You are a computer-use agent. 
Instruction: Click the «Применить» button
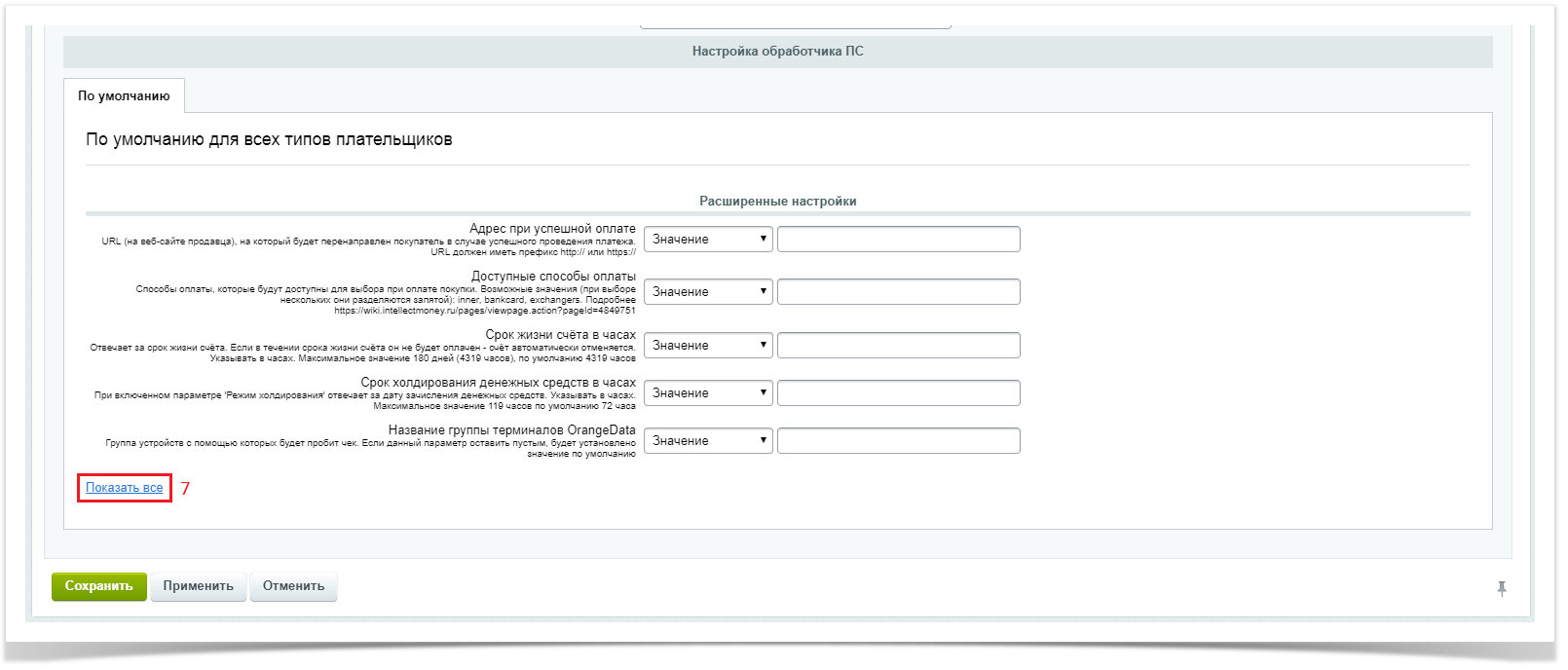198,586
